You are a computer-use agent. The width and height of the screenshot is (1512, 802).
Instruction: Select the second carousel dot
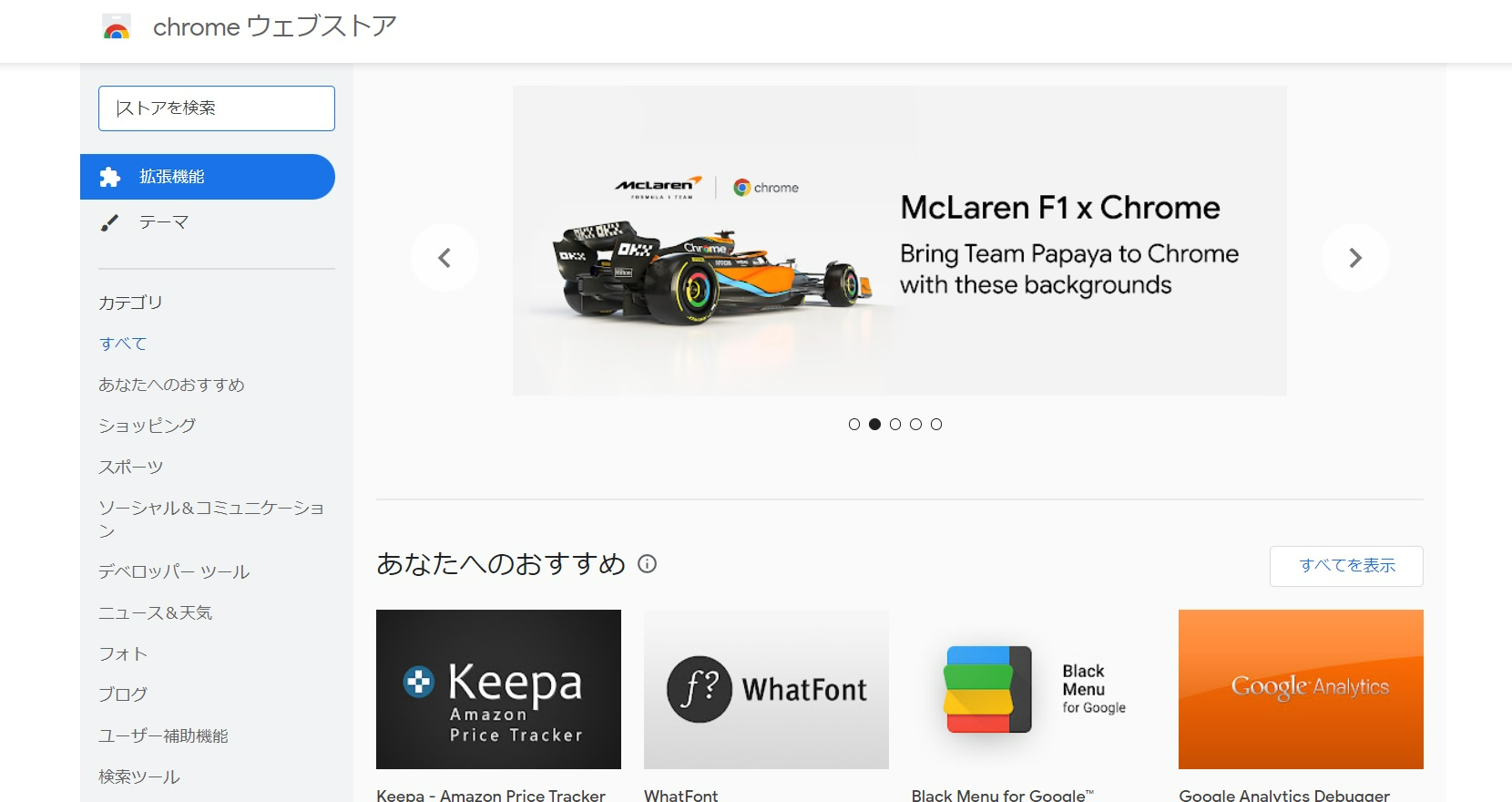(874, 424)
